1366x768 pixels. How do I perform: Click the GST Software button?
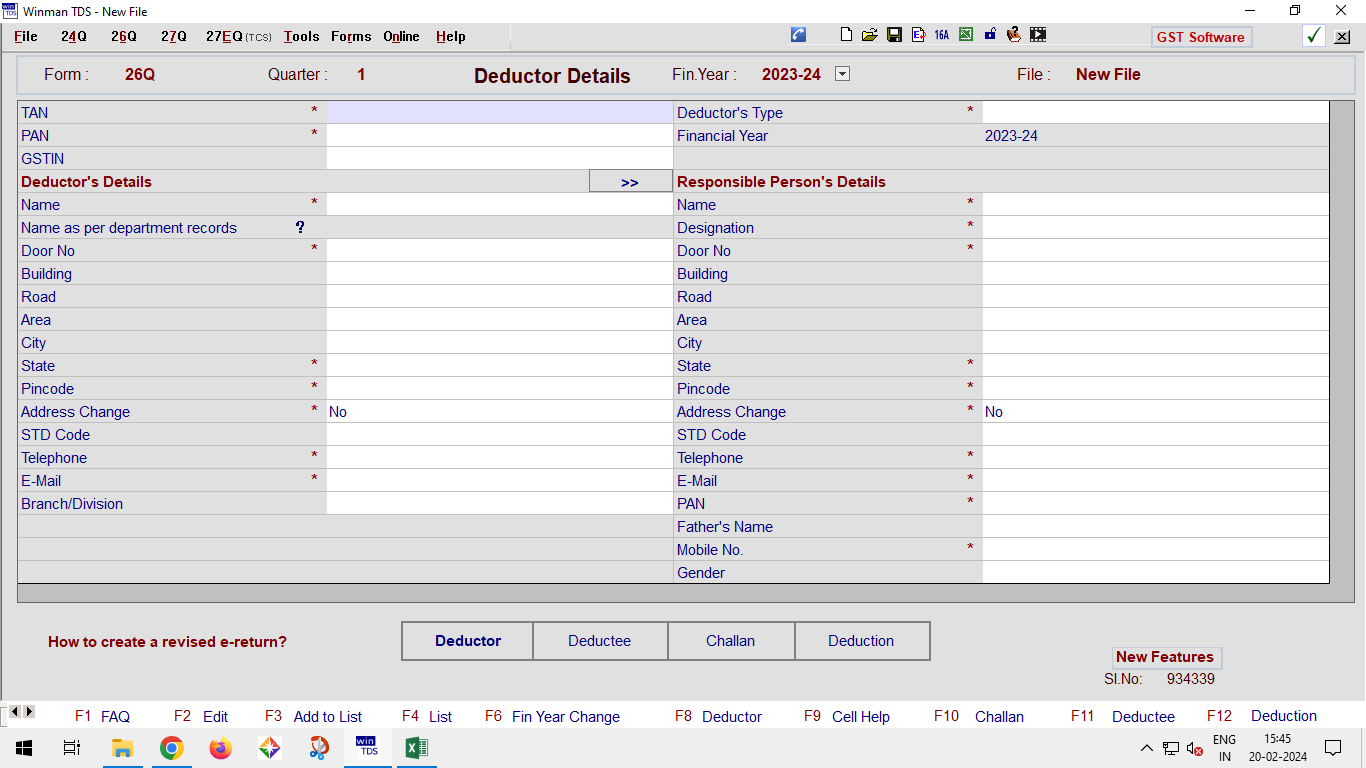pos(1200,37)
